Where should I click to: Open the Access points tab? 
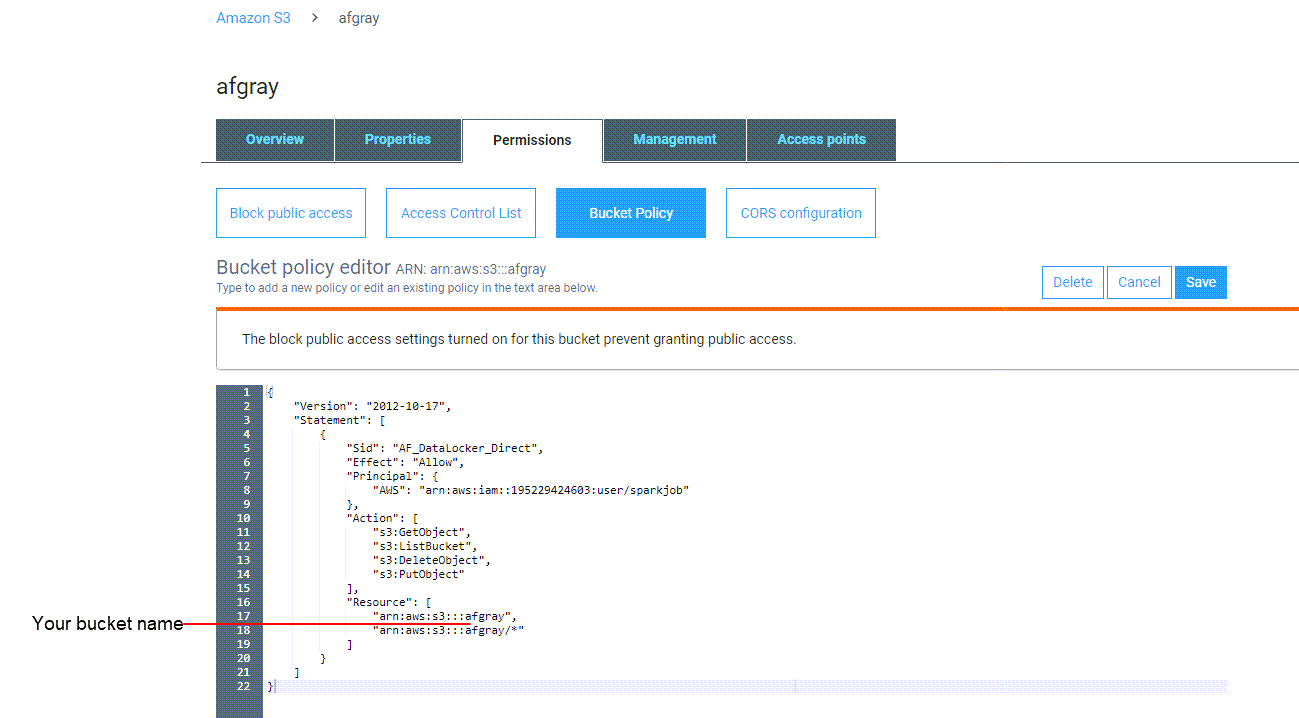(x=821, y=140)
